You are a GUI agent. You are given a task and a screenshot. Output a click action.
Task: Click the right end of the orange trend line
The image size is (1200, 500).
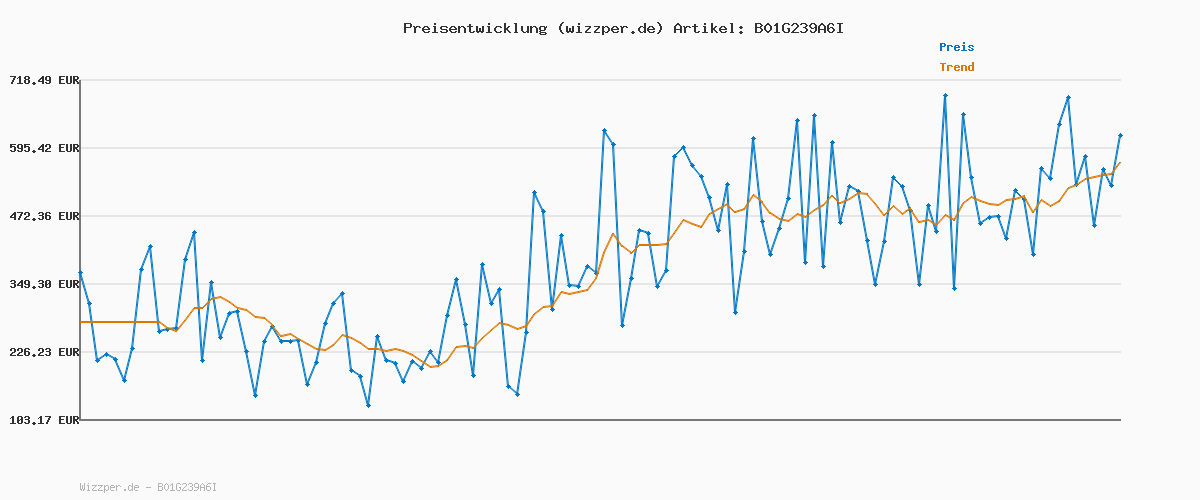(x=1120, y=163)
